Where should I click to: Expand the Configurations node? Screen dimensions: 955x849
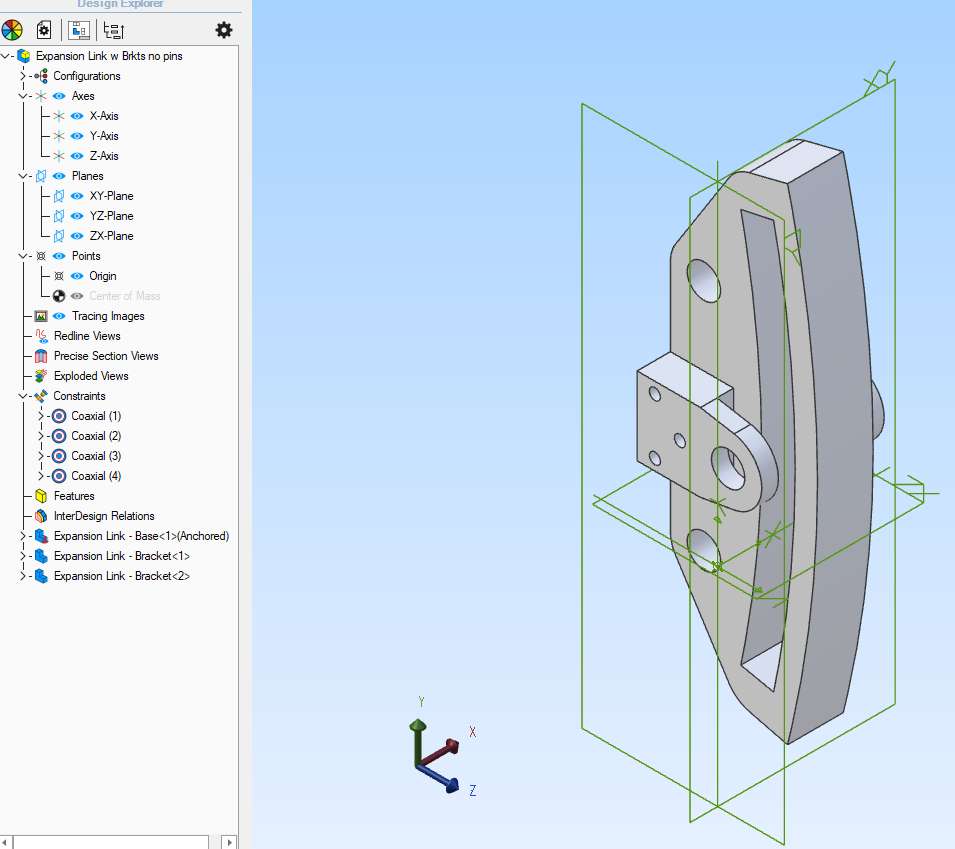23,76
